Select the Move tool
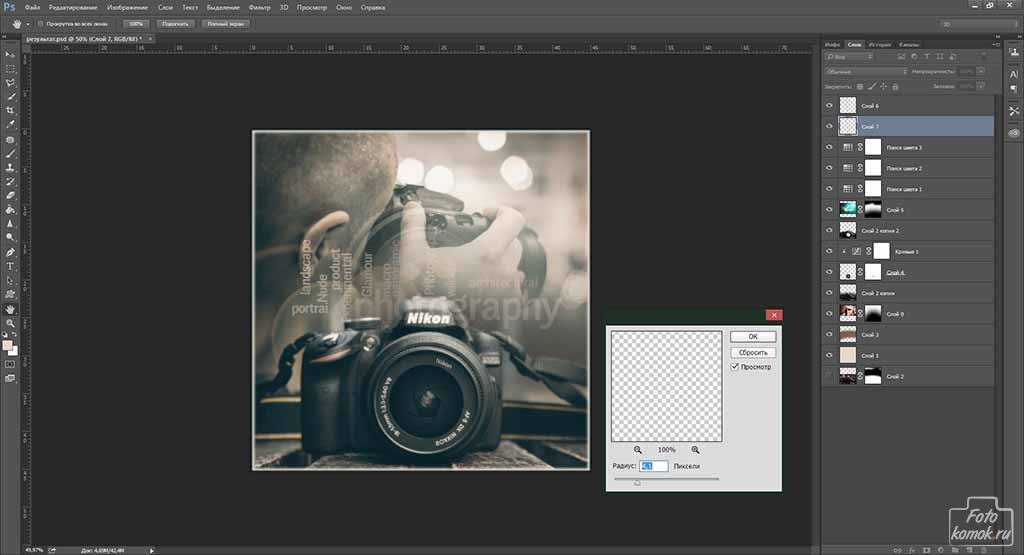Viewport: 1024px width, 555px height. [10, 54]
